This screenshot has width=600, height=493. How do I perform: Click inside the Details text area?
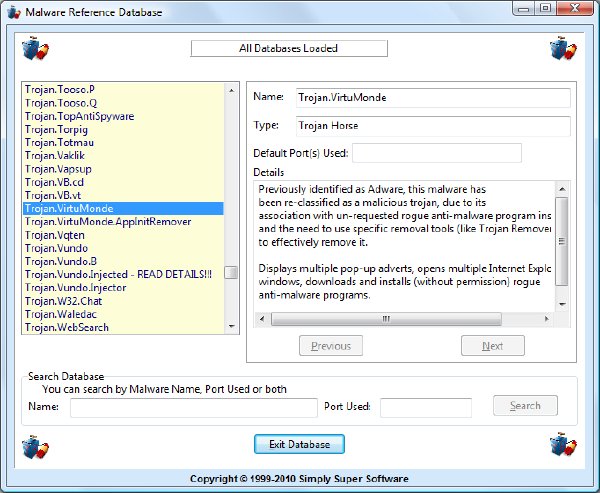404,245
